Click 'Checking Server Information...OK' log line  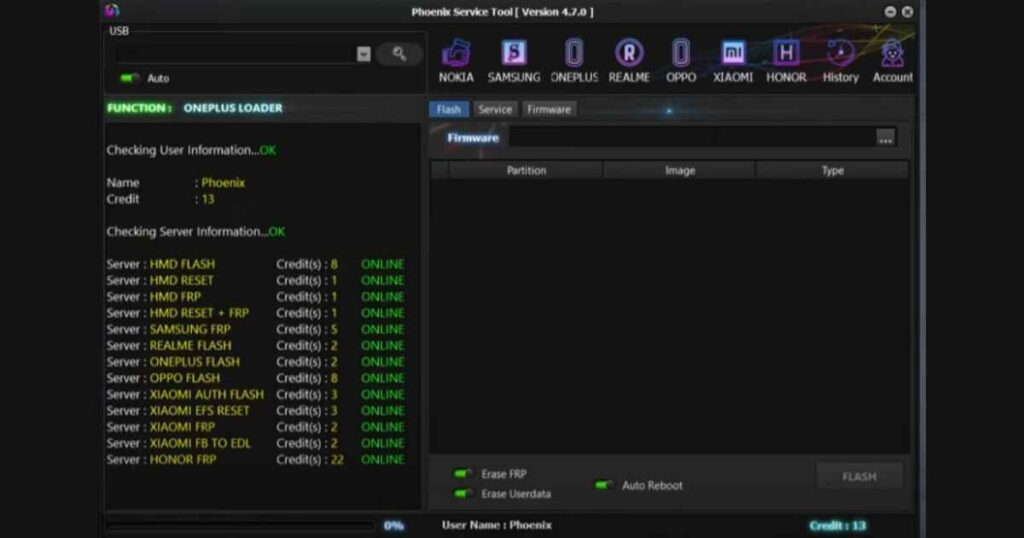[x=195, y=232]
